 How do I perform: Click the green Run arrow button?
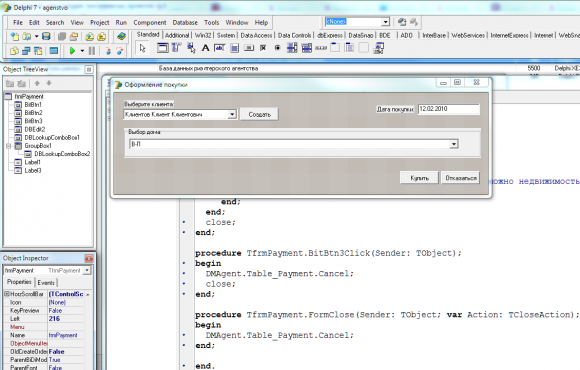point(72,51)
